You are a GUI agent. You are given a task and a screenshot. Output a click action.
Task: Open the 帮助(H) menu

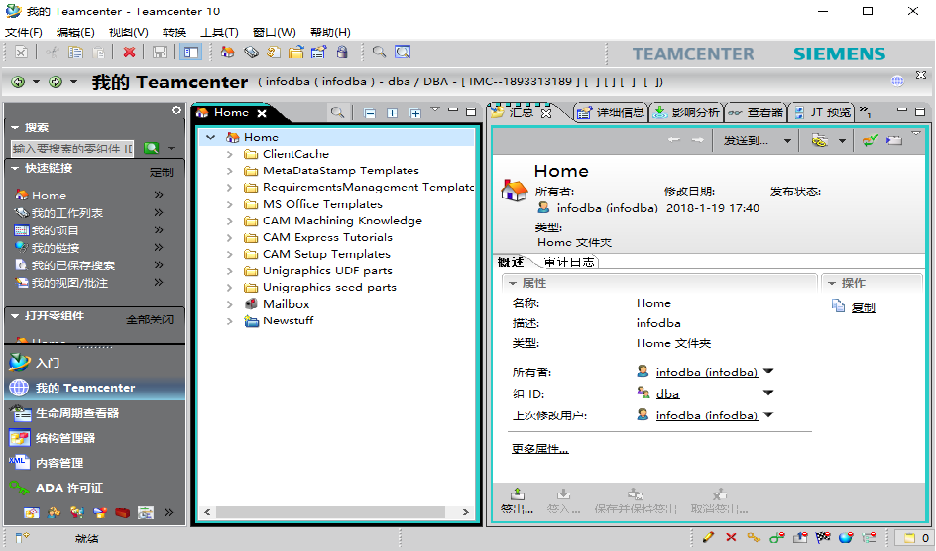pyautogui.click(x=330, y=32)
